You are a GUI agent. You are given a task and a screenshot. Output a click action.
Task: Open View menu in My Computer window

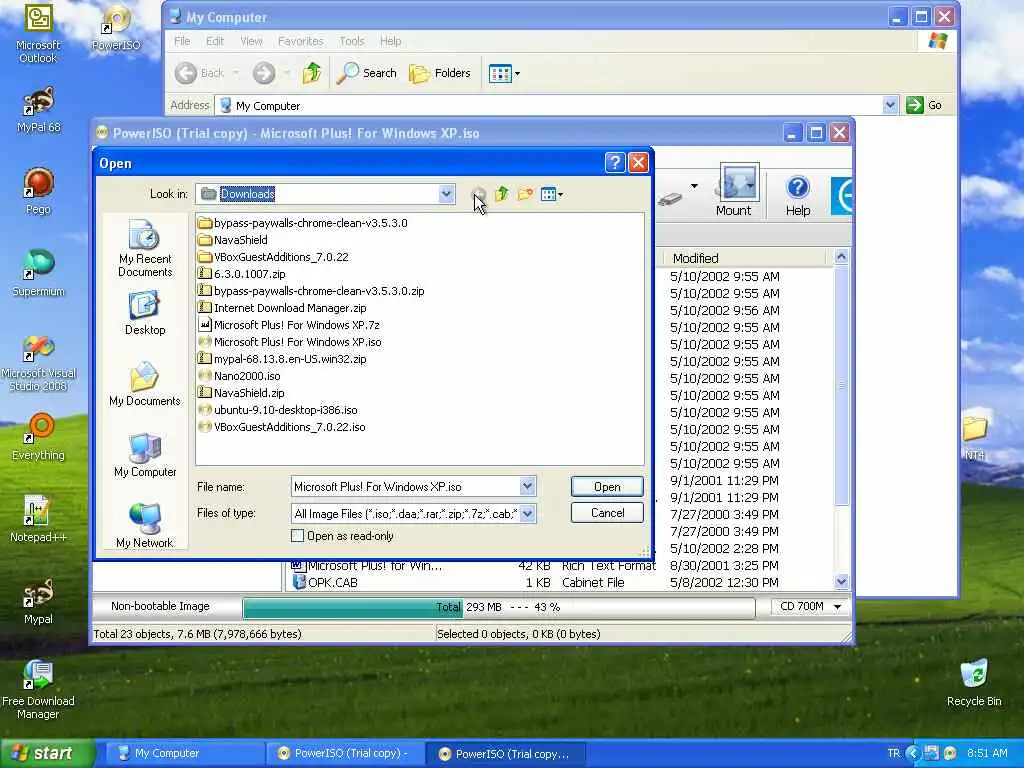251,41
